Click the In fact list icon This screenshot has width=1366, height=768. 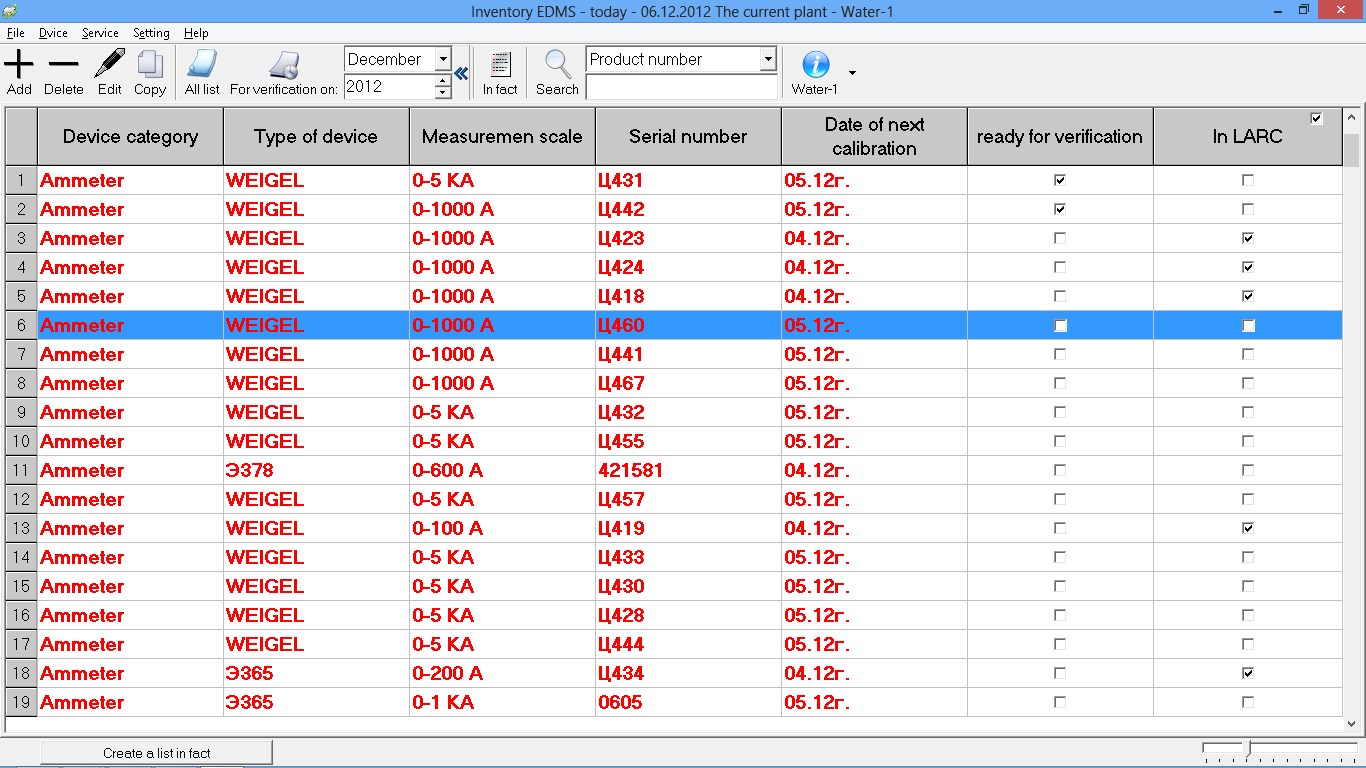point(500,65)
